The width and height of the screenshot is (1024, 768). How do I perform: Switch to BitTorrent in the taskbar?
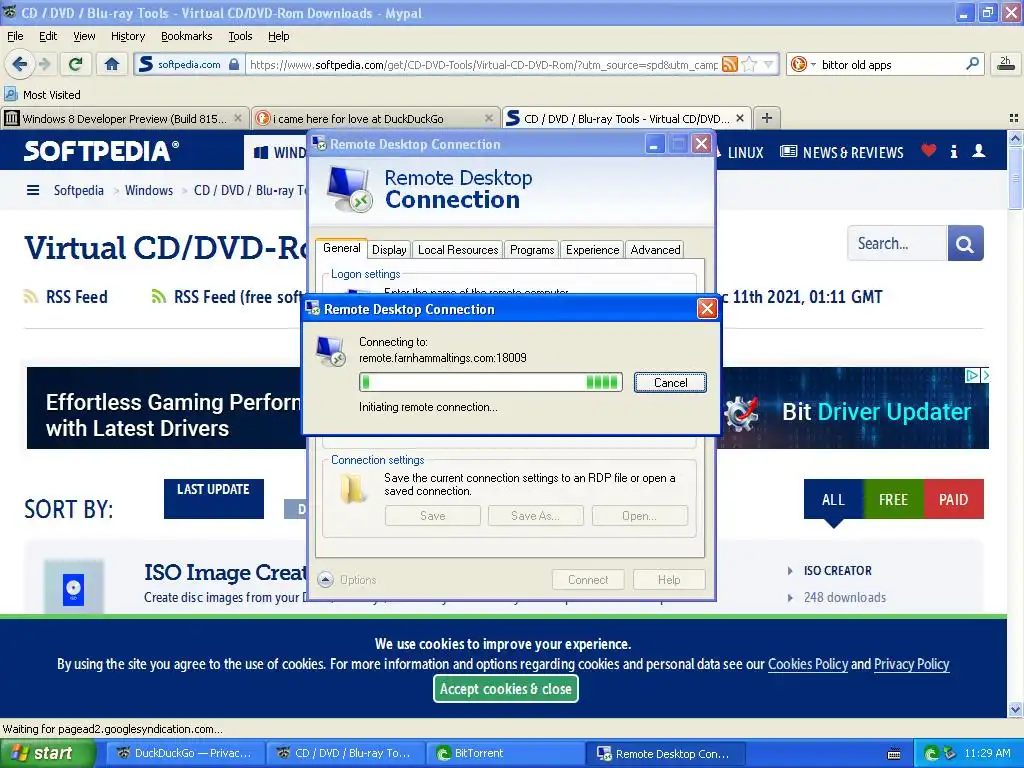pyautogui.click(x=507, y=754)
